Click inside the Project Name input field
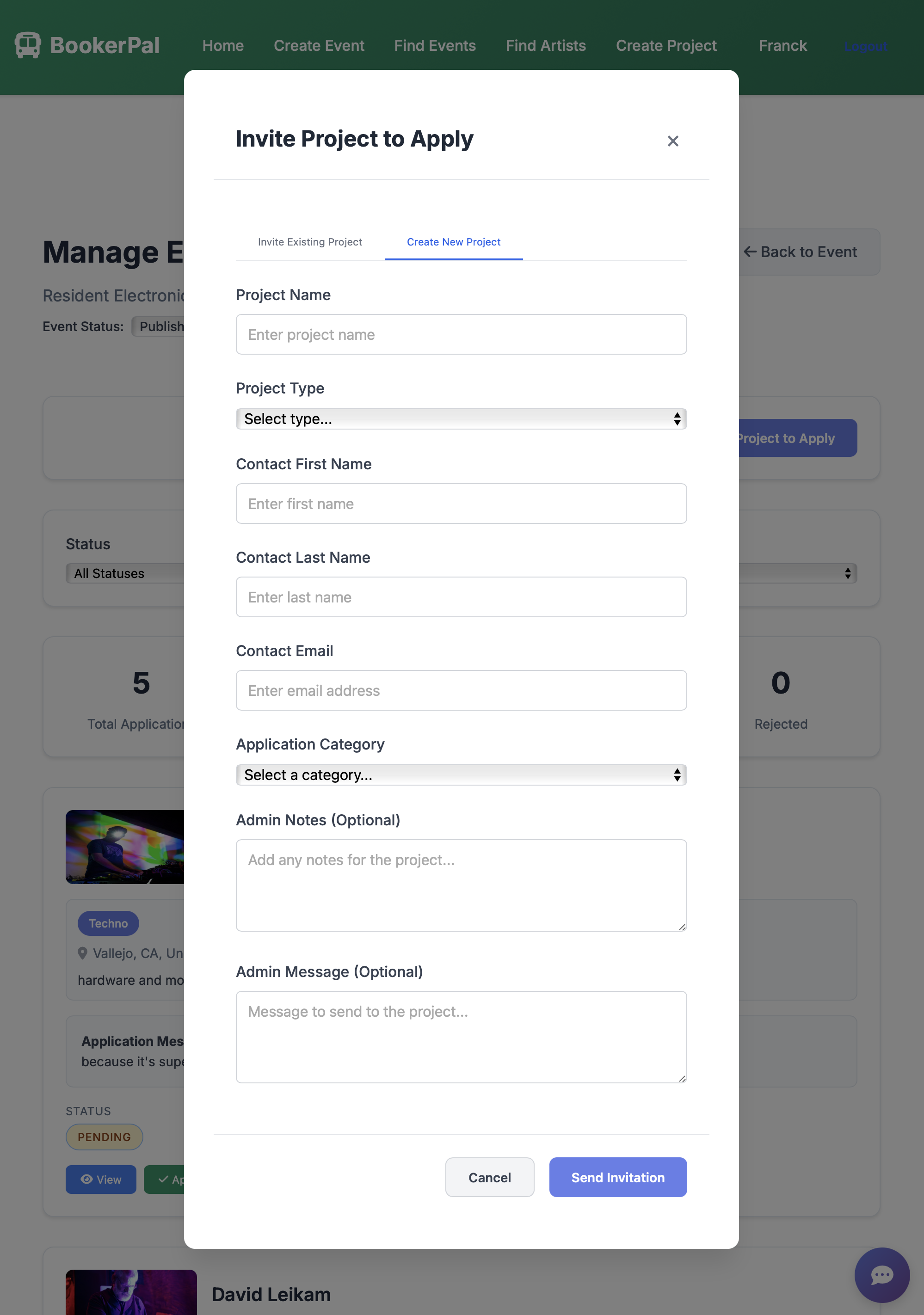924x1315 pixels. pyautogui.click(x=461, y=334)
